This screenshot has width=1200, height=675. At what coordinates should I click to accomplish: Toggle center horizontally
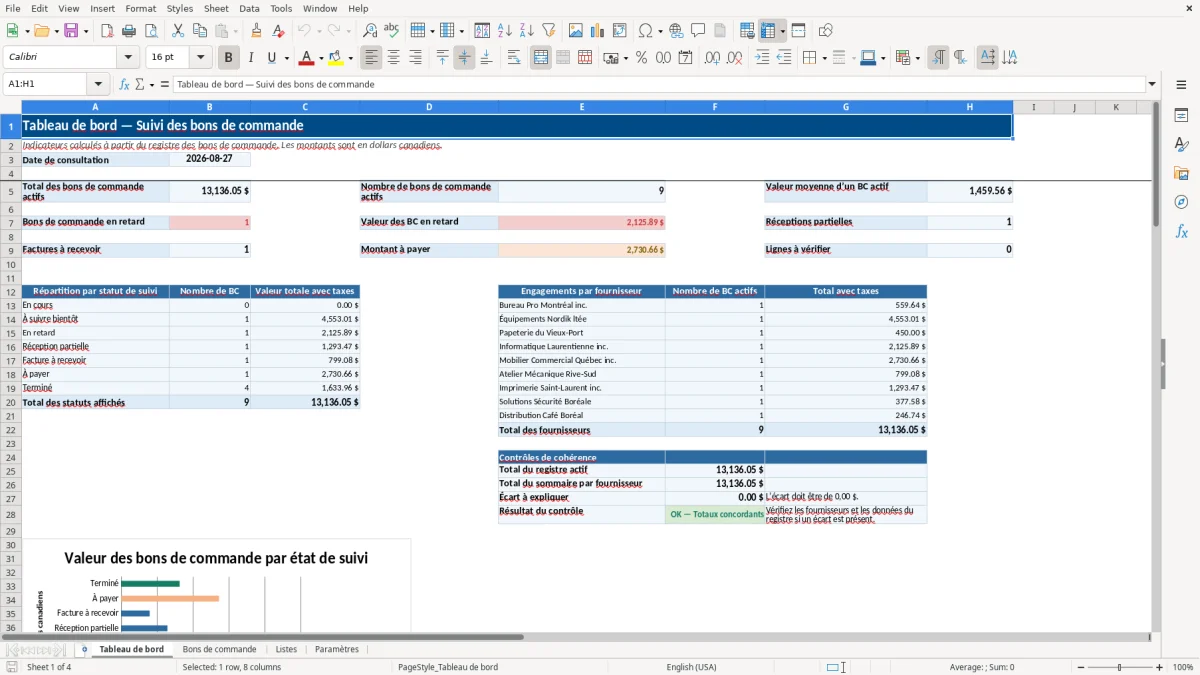[393, 58]
